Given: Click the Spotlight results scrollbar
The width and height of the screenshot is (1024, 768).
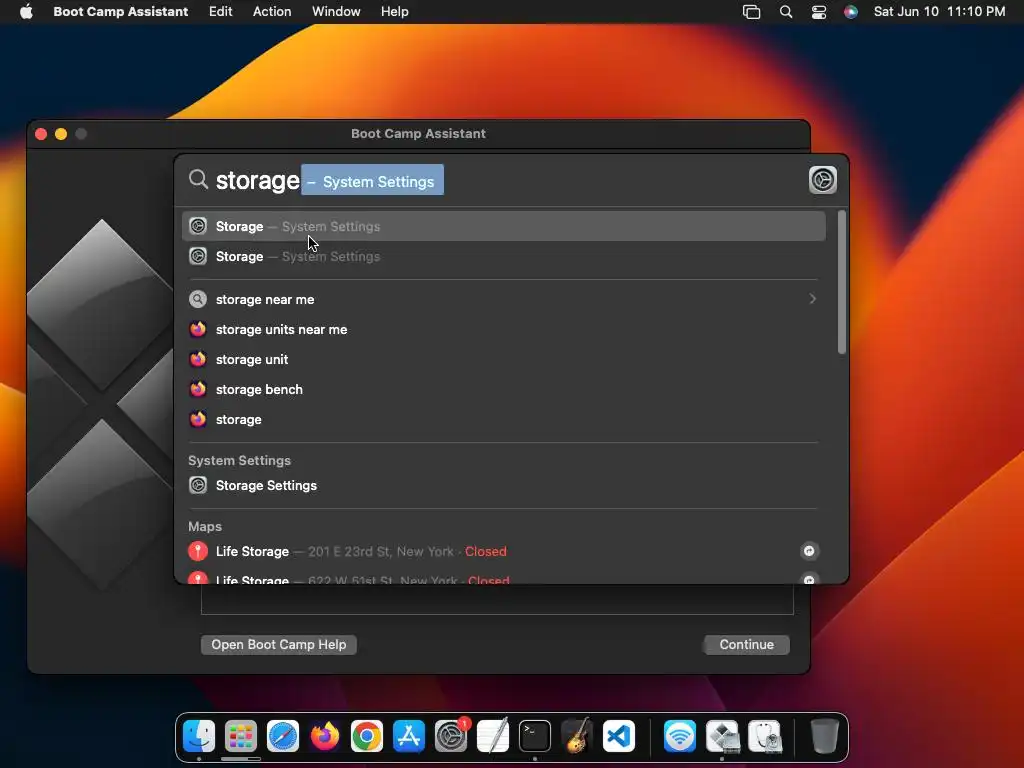Looking at the screenshot, I should [841, 282].
